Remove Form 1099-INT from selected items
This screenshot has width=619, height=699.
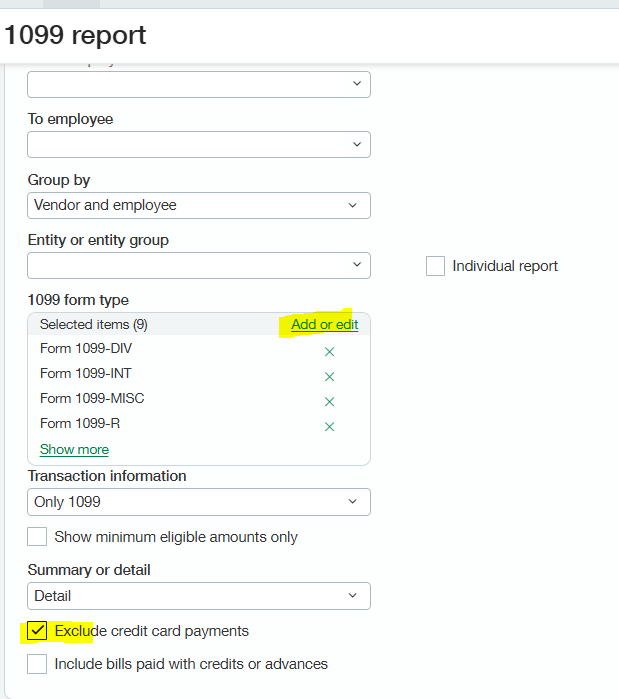click(329, 377)
